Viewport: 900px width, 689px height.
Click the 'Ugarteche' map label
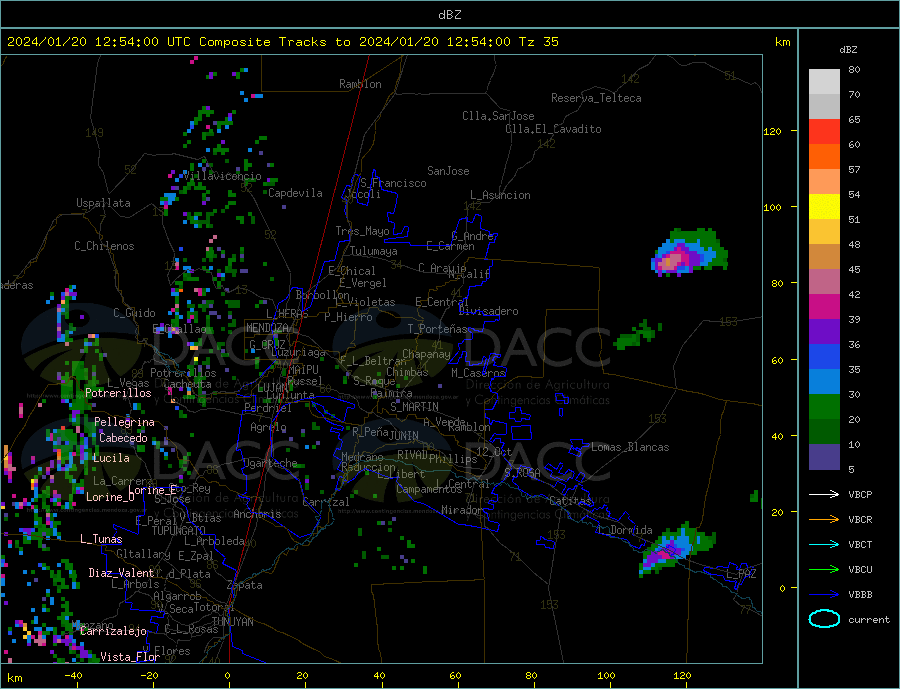270,463
